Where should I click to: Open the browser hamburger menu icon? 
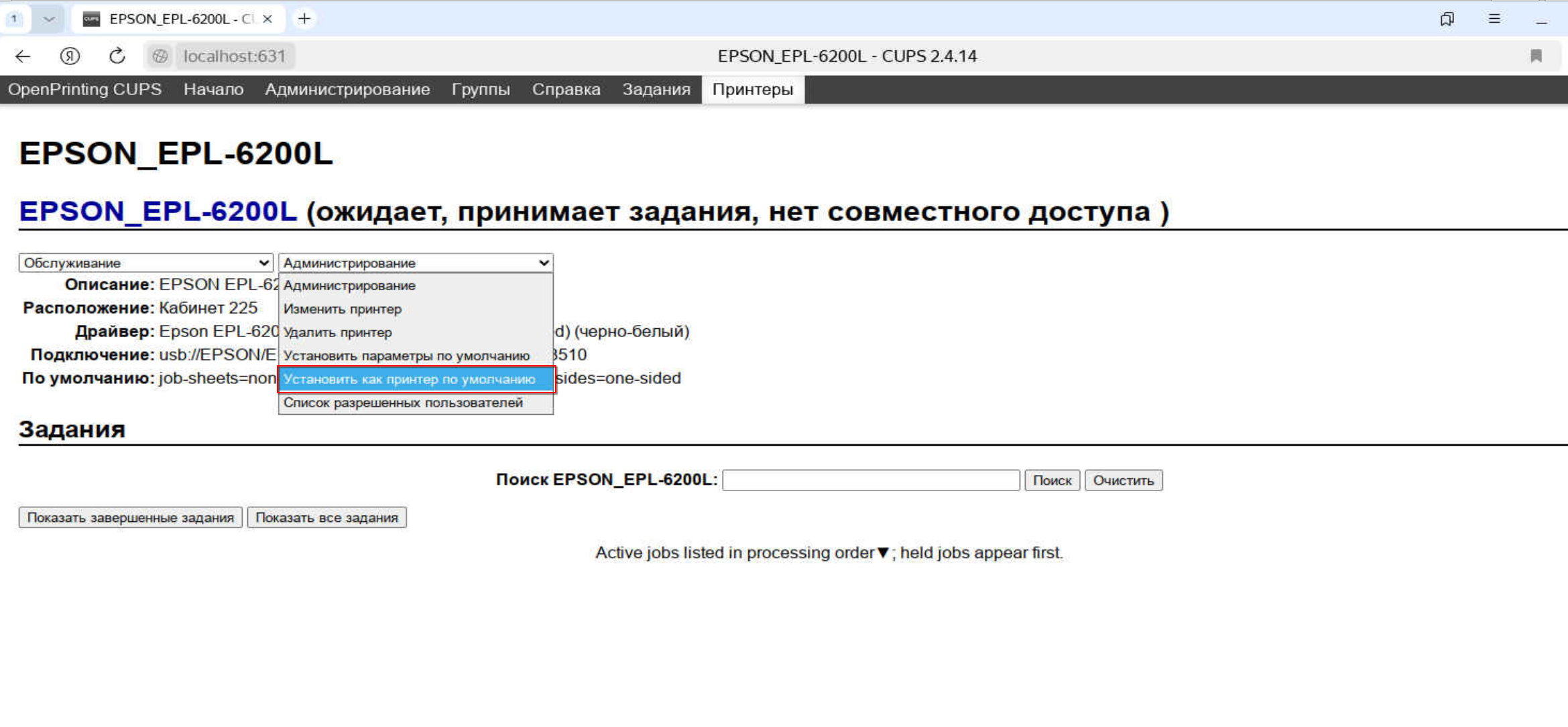(x=1494, y=19)
